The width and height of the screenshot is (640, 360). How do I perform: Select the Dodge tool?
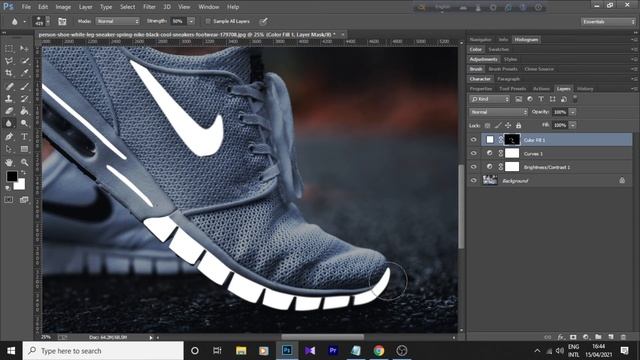point(24,123)
